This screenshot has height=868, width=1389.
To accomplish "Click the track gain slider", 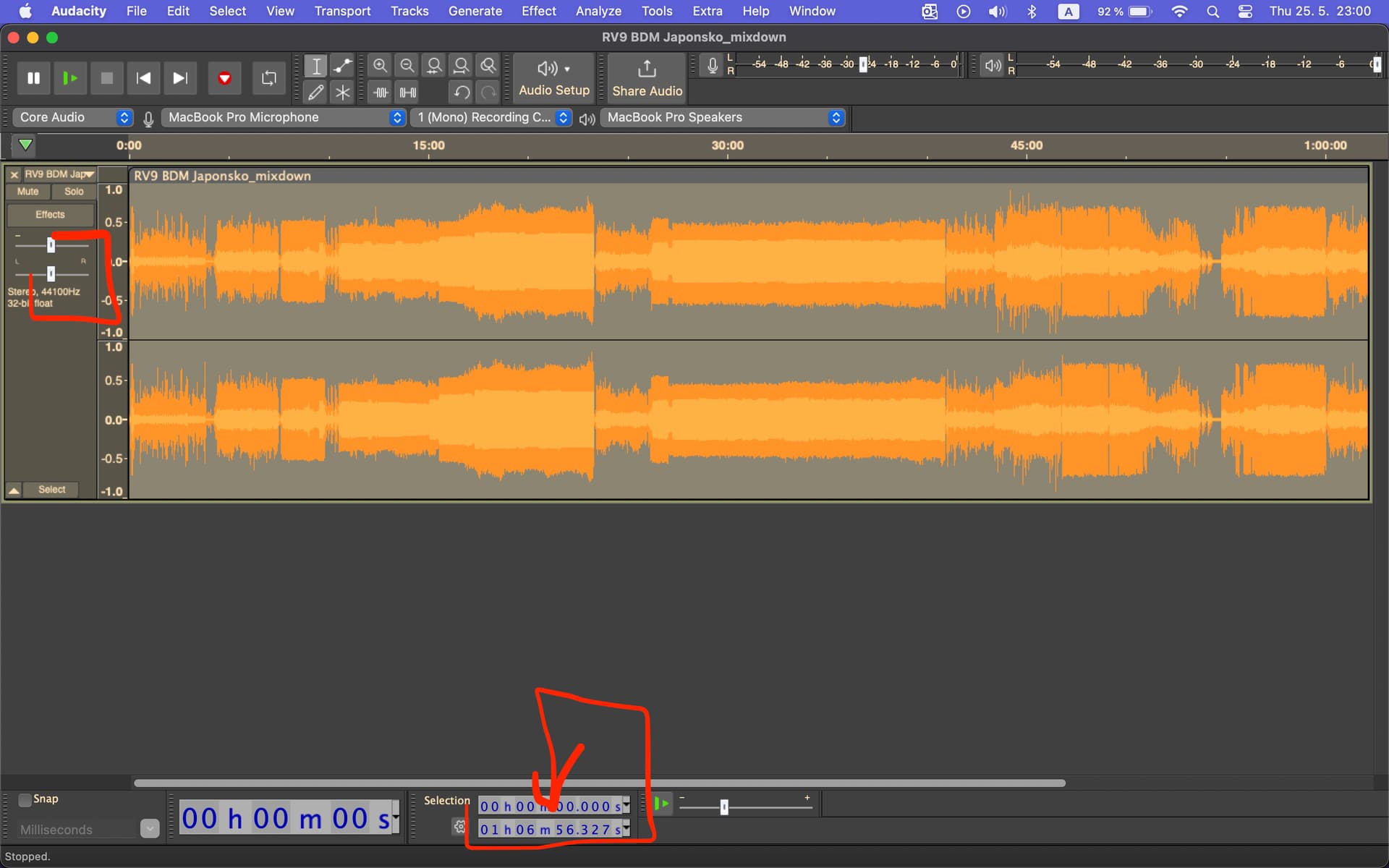I will [x=51, y=245].
